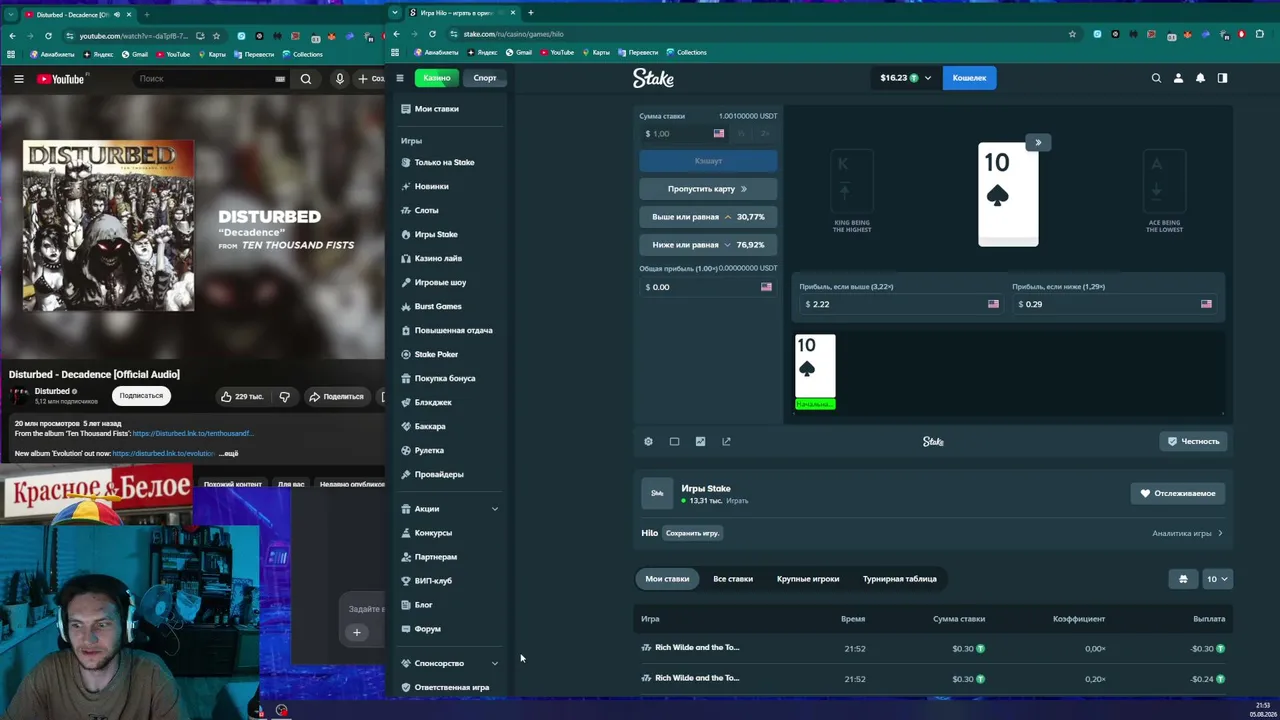Image resolution: width=1280 pixels, height=720 pixels.
Task: Select the Все ставки tab
Action: [733, 579]
